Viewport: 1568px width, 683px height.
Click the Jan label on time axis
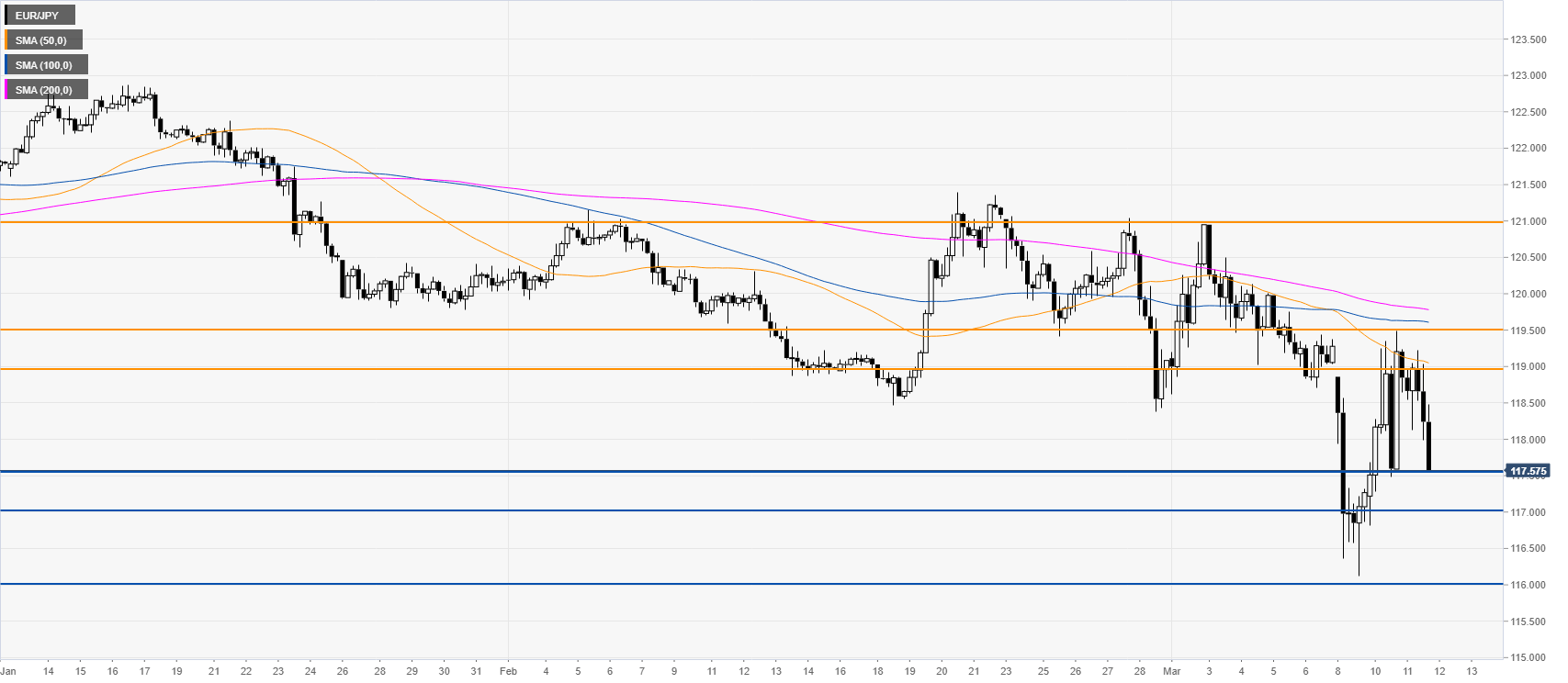[x=8, y=671]
